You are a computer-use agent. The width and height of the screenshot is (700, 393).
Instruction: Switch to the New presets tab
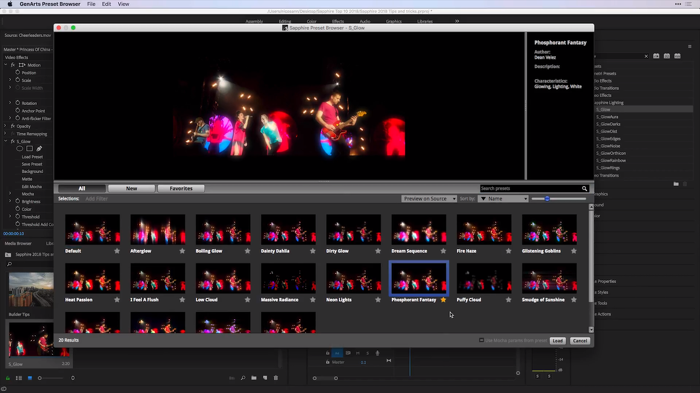pos(131,188)
